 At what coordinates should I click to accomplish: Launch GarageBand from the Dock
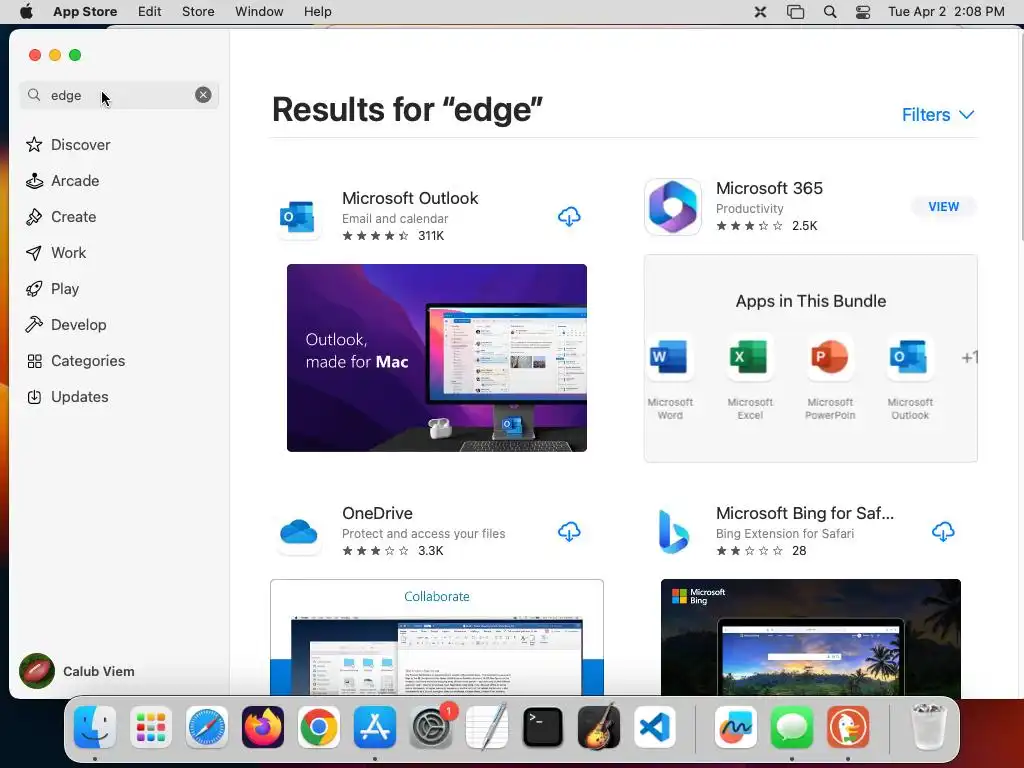[599, 727]
